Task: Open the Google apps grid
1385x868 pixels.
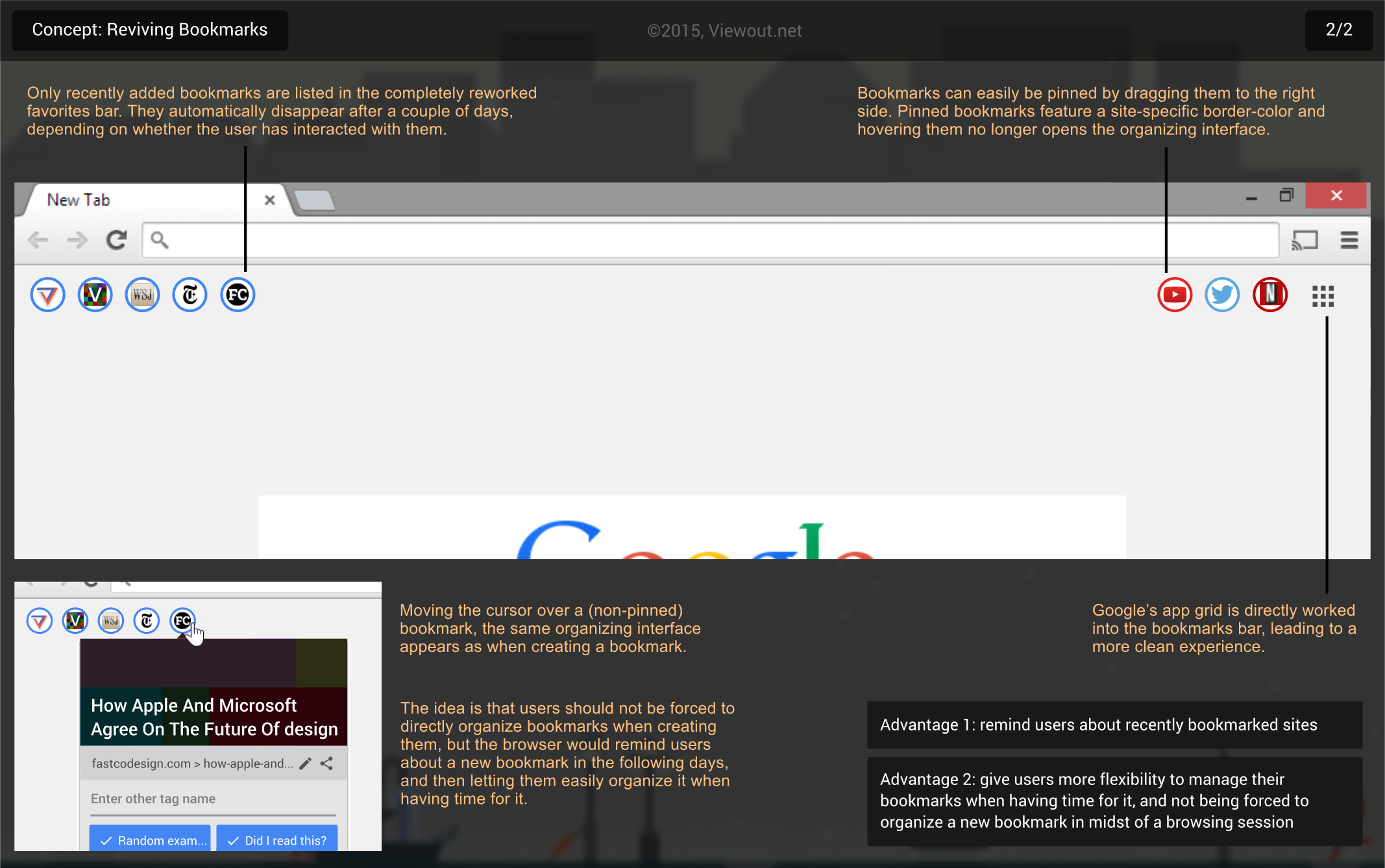Action: [1323, 296]
